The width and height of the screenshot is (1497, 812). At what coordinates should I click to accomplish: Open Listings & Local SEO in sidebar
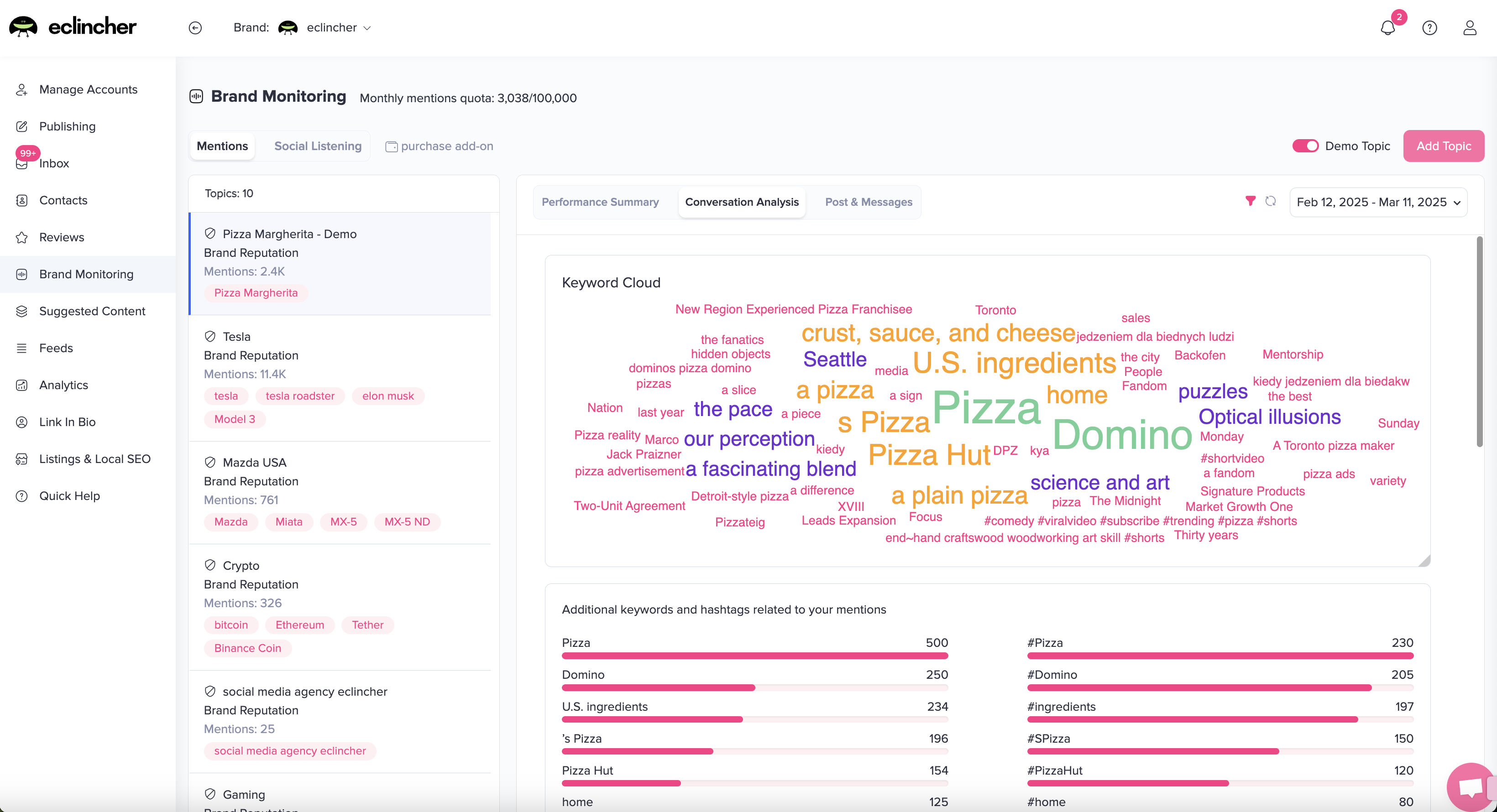(x=95, y=459)
